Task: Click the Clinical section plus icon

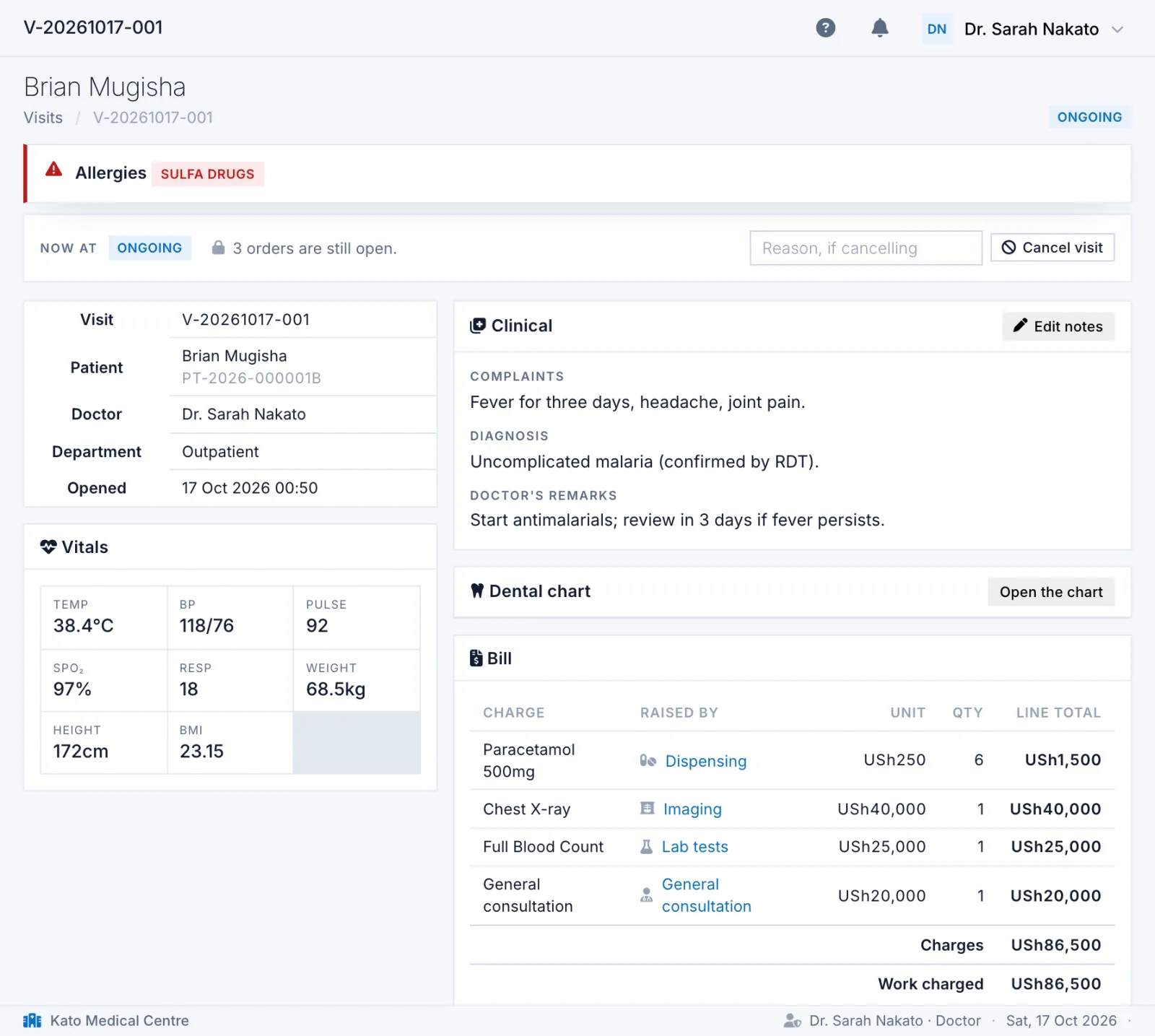Action: [477, 326]
